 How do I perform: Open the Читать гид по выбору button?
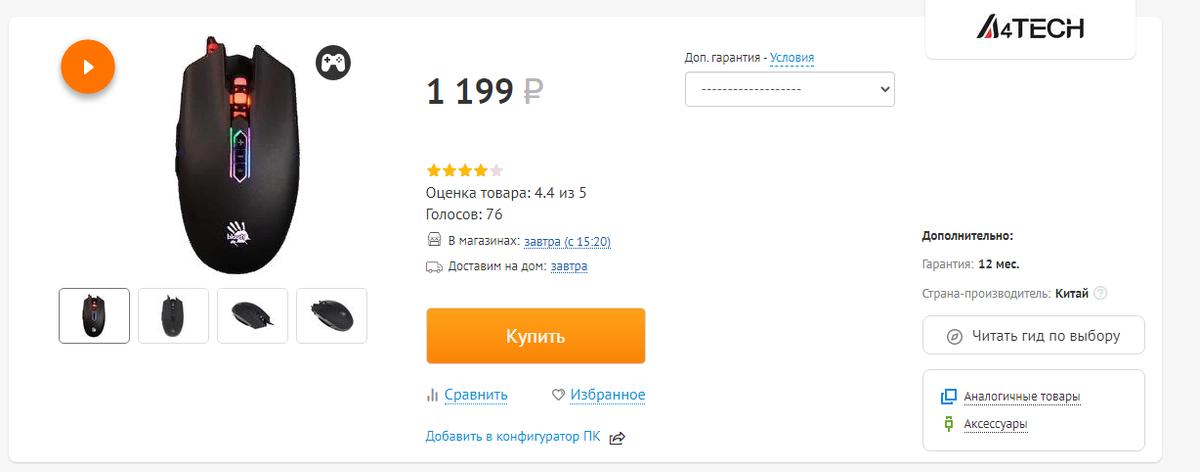point(1033,336)
